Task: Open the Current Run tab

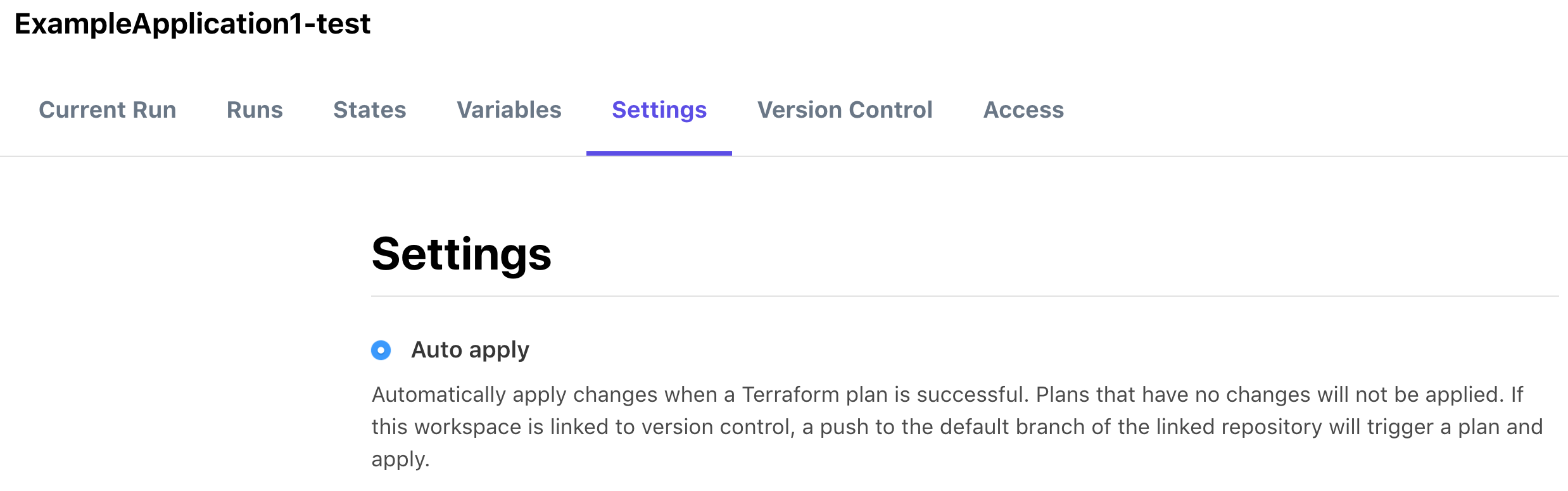Action: [x=108, y=110]
